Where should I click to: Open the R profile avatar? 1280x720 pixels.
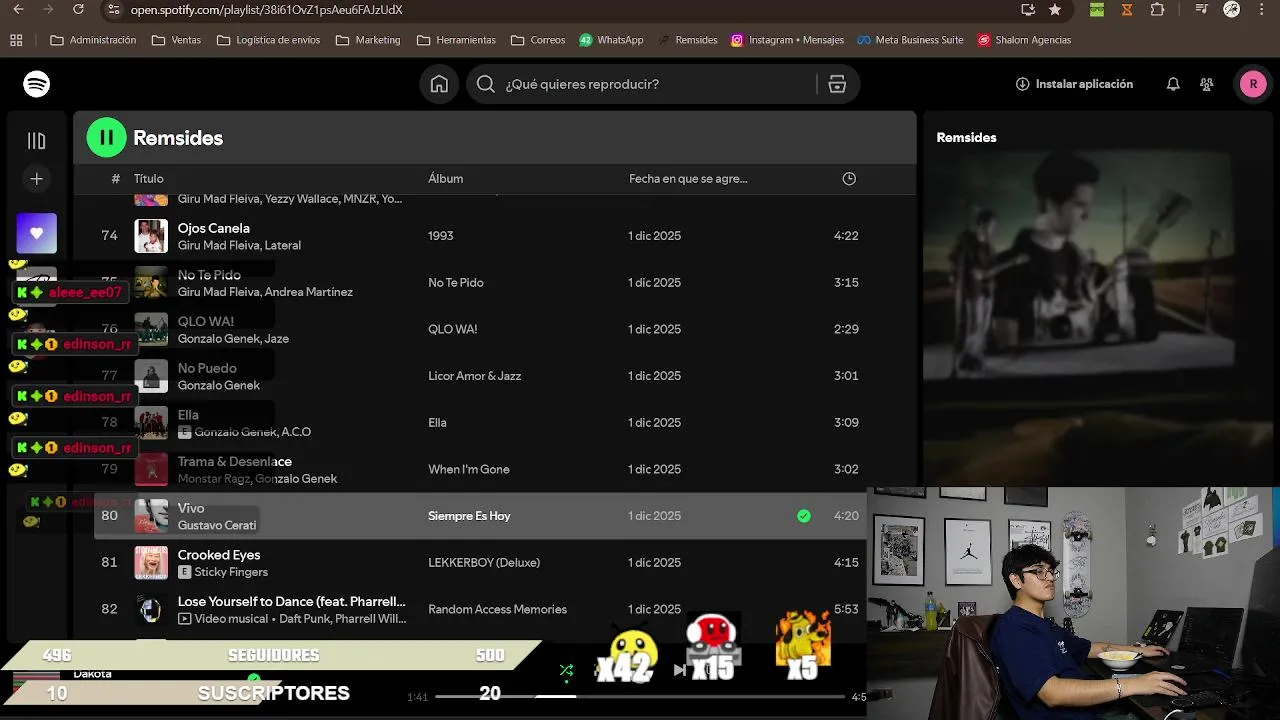click(1253, 84)
